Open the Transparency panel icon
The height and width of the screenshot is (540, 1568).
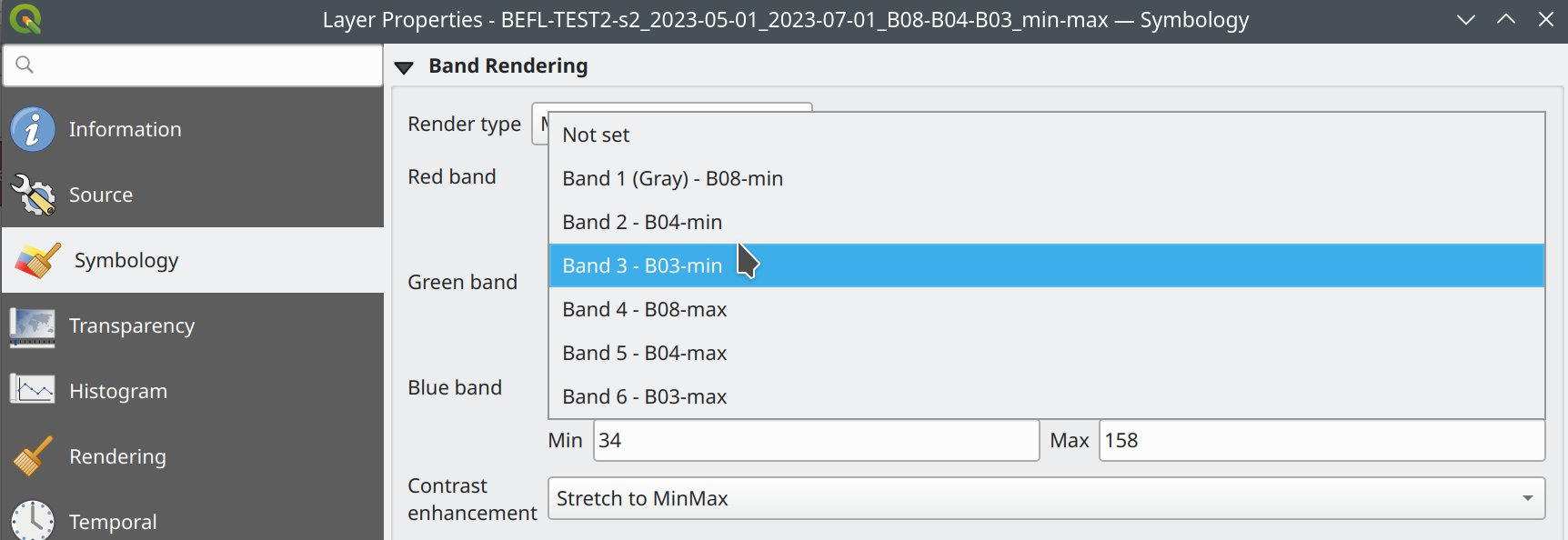[x=33, y=326]
